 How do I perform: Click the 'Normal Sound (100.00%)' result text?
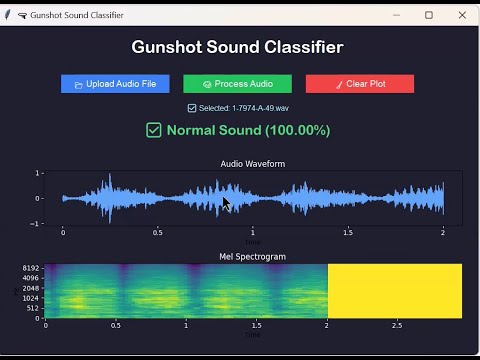(248, 130)
